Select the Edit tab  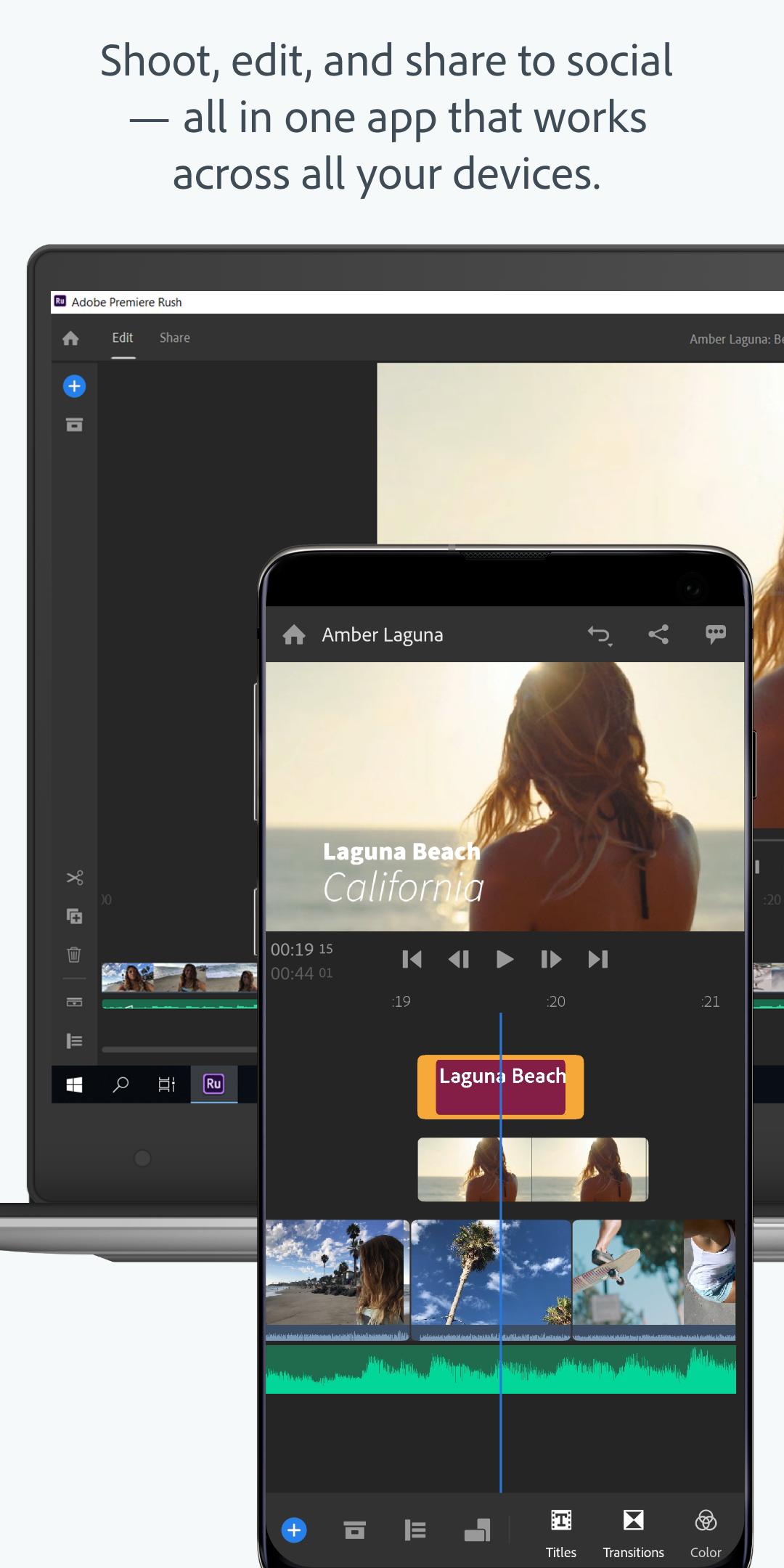point(123,338)
